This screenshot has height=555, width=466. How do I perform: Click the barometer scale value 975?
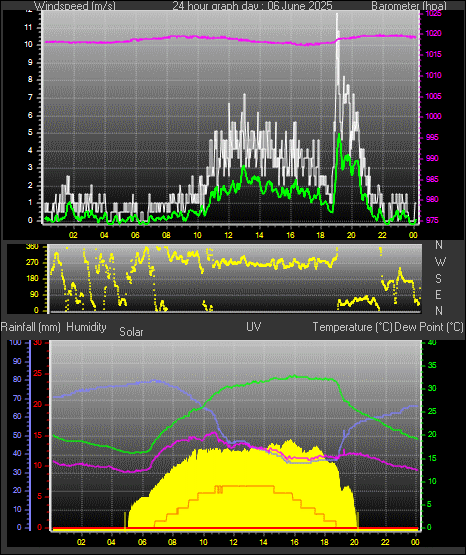pos(433,220)
